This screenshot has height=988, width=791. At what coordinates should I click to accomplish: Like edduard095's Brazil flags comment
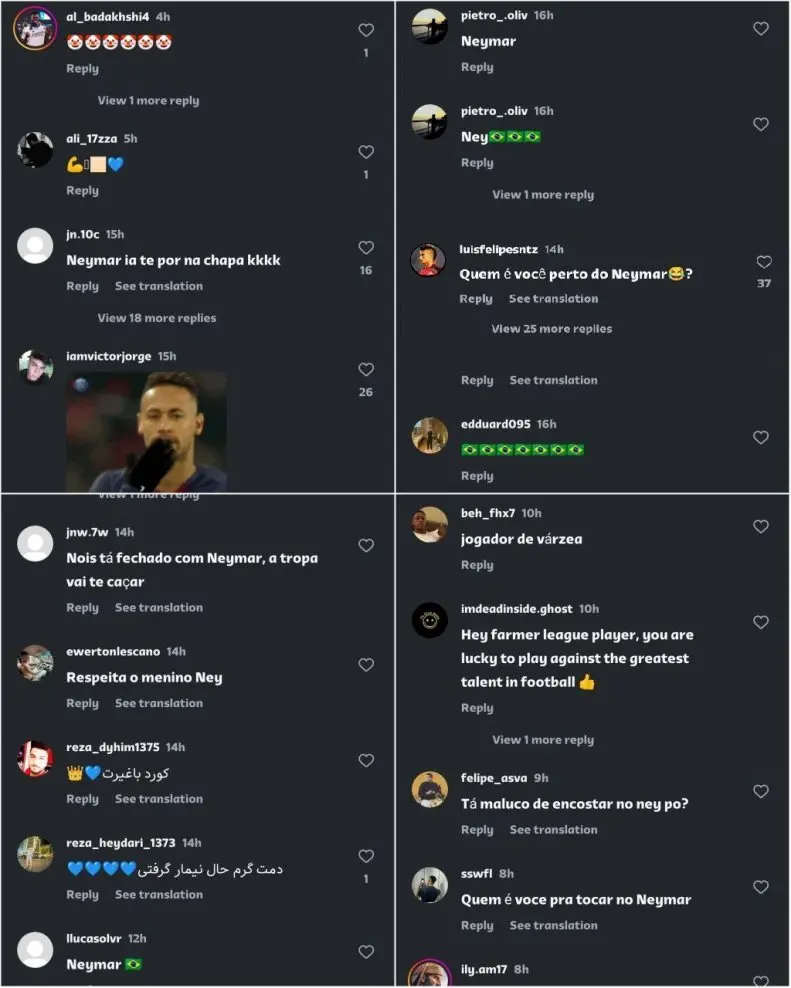point(761,438)
